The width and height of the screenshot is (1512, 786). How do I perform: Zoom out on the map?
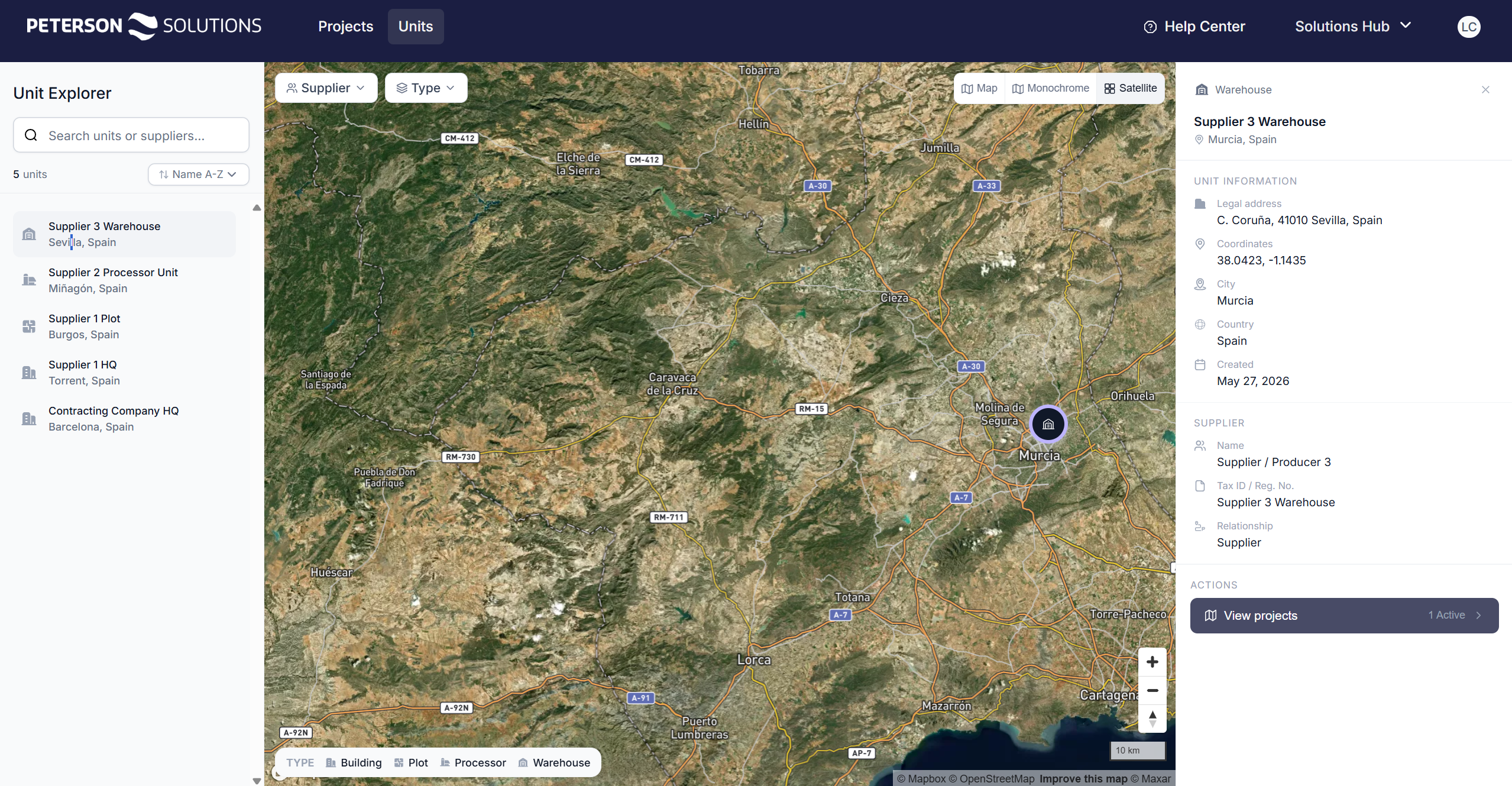(1152, 690)
